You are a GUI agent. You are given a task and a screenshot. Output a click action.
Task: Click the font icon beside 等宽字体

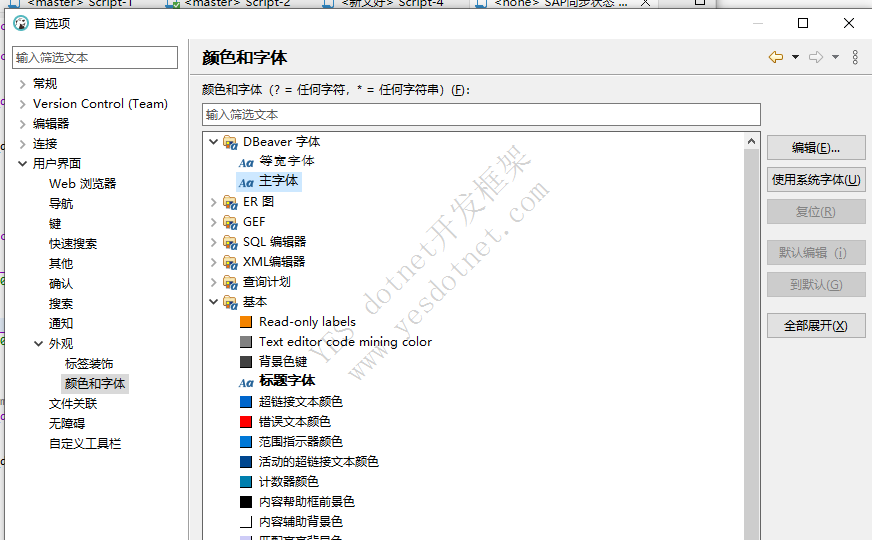point(246,163)
